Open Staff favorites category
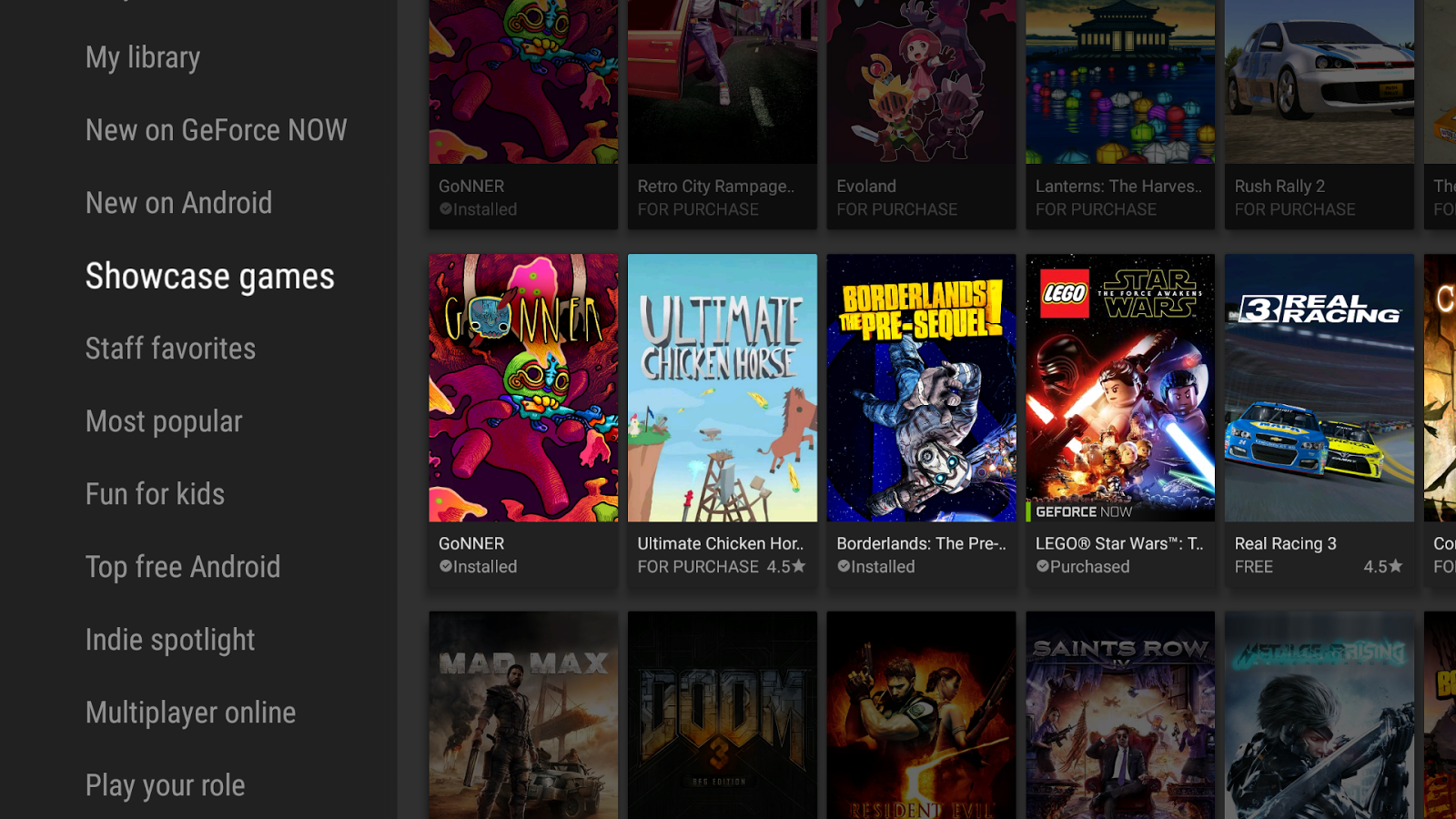The image size is (1456, 819). click(170, 349)
